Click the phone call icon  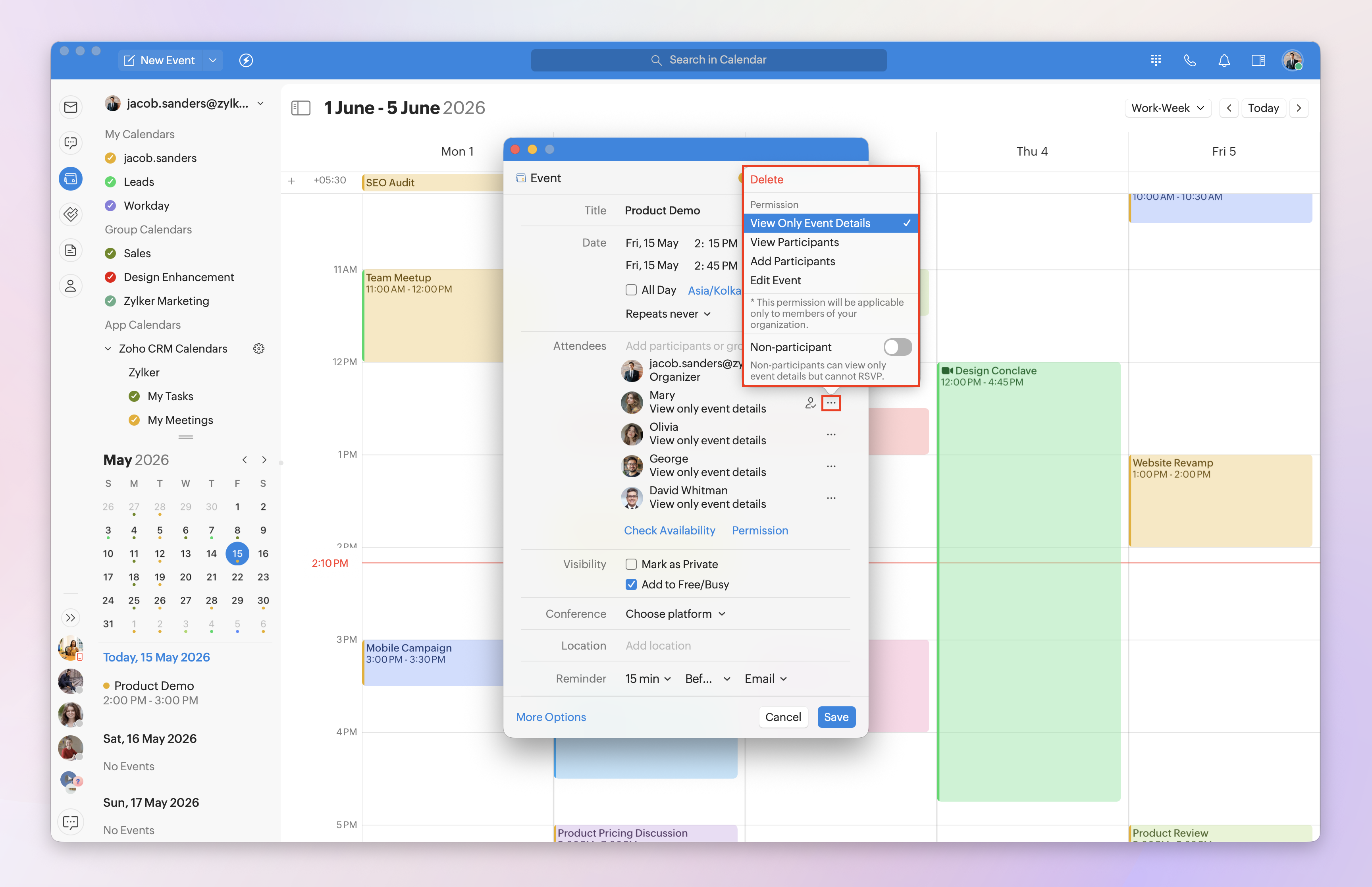(x=1190, y=60)
